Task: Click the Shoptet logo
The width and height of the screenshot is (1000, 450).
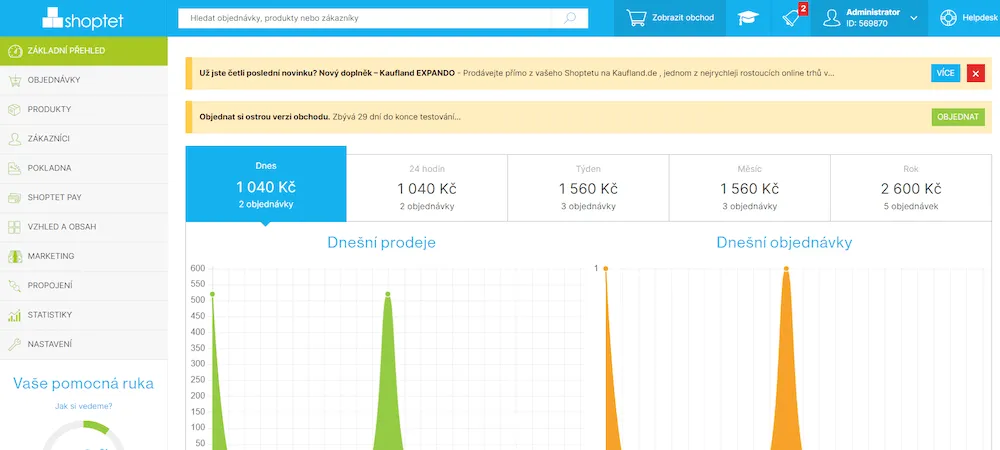Action: (x=83, y=18)
